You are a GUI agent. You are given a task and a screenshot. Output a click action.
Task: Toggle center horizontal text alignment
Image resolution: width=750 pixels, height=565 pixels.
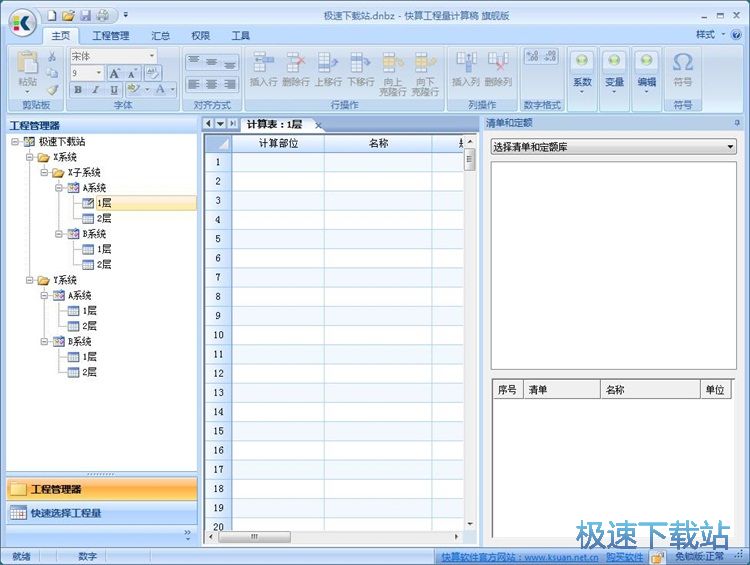212,85
